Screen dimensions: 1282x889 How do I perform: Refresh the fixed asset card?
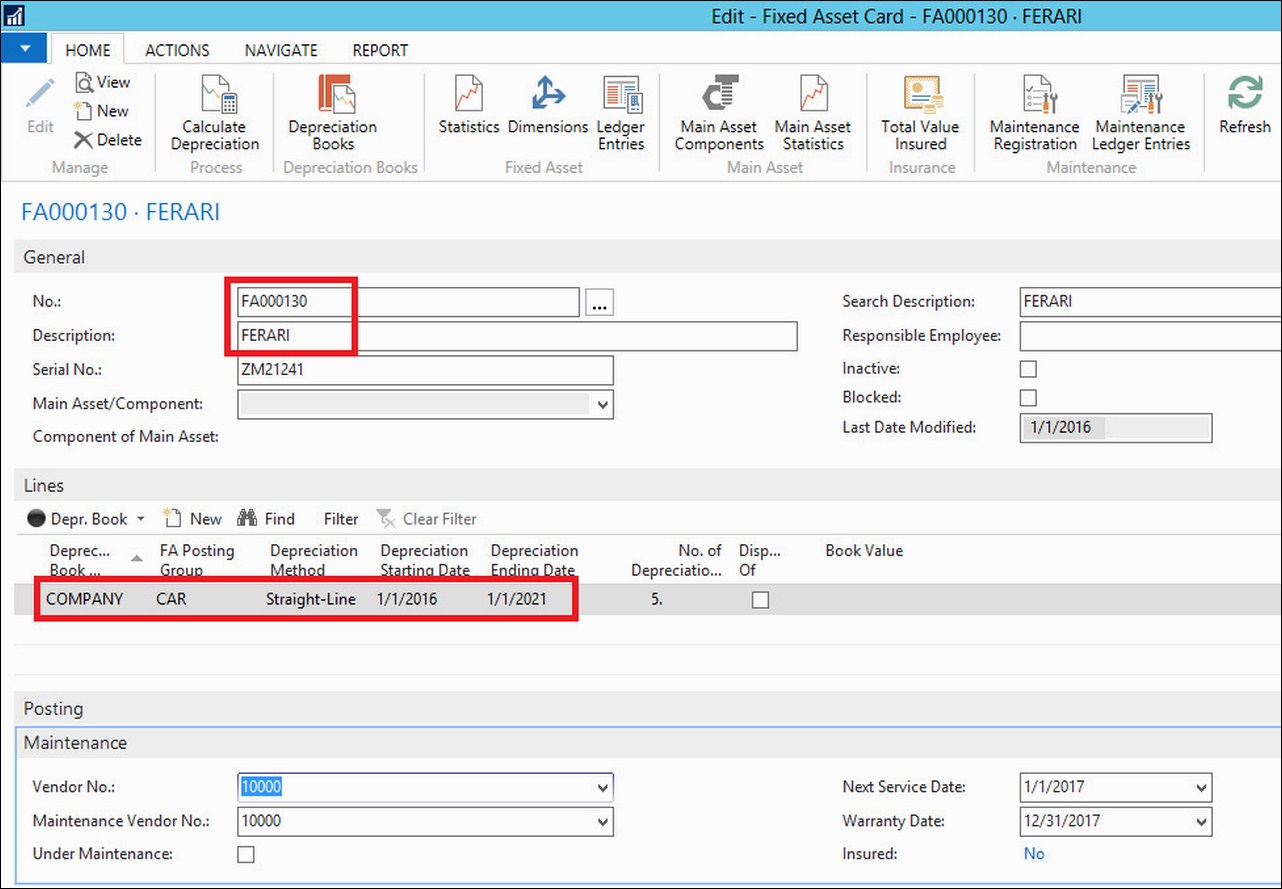coord(1245,106)
